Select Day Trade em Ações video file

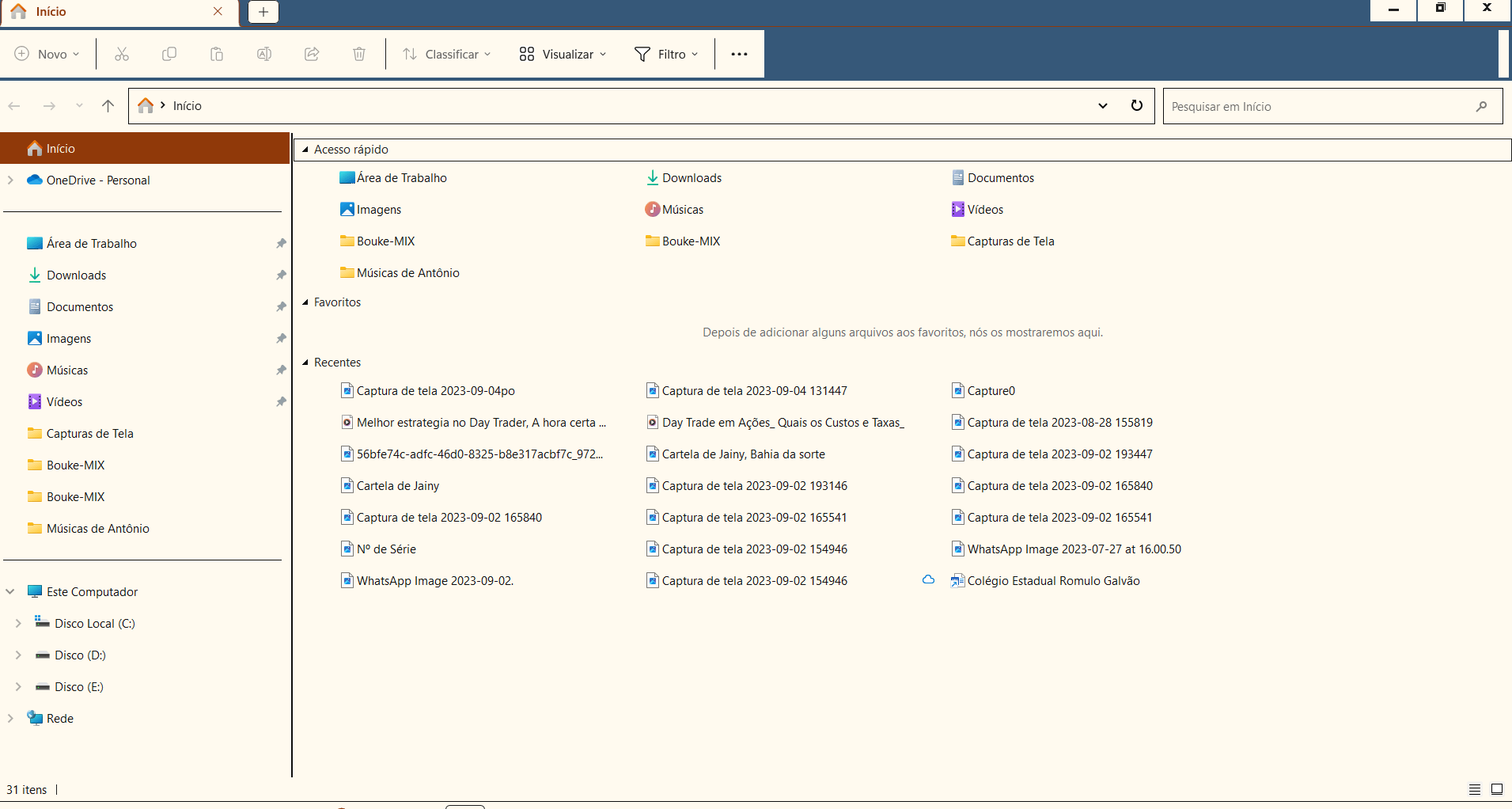coord(775,423)
